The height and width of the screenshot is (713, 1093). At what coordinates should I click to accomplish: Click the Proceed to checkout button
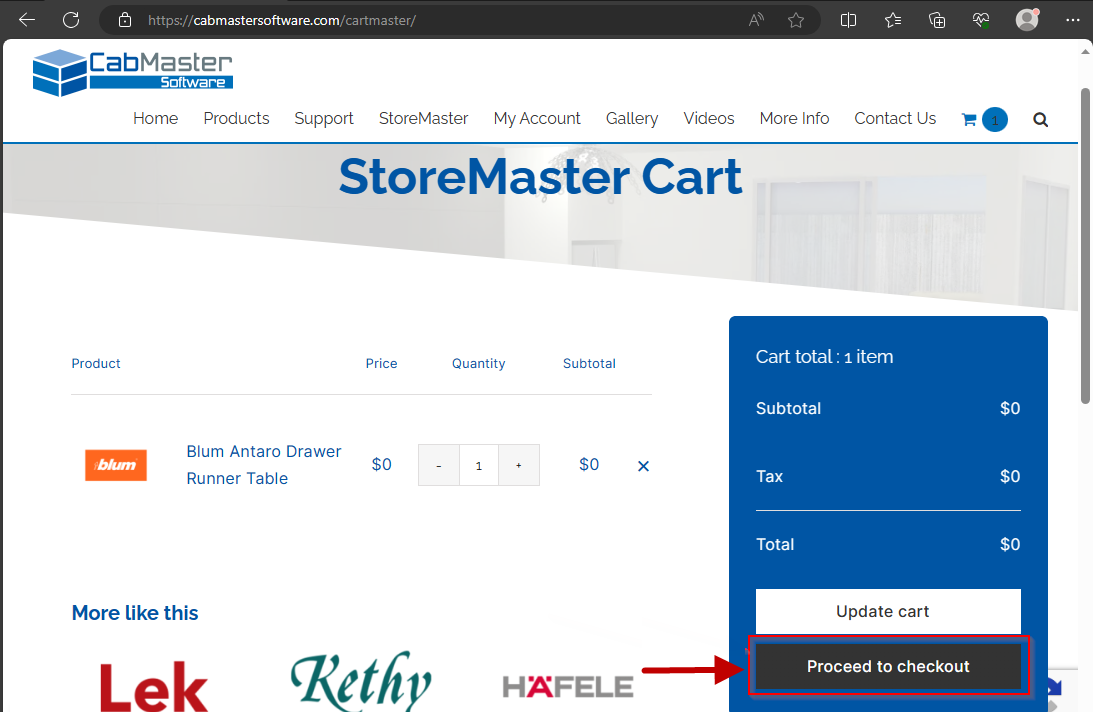click(888, 666)
